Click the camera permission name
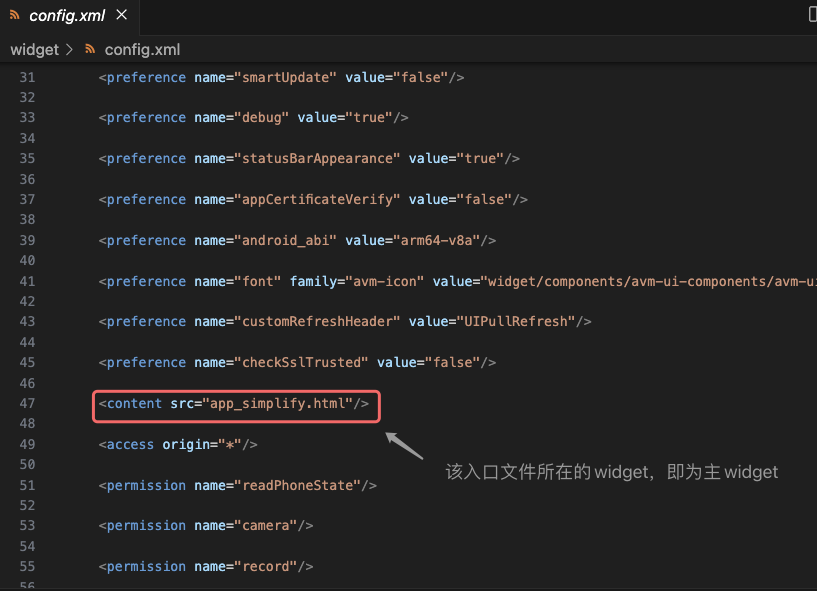This screenshot has height=591, width=817. (x=266, y=525)
